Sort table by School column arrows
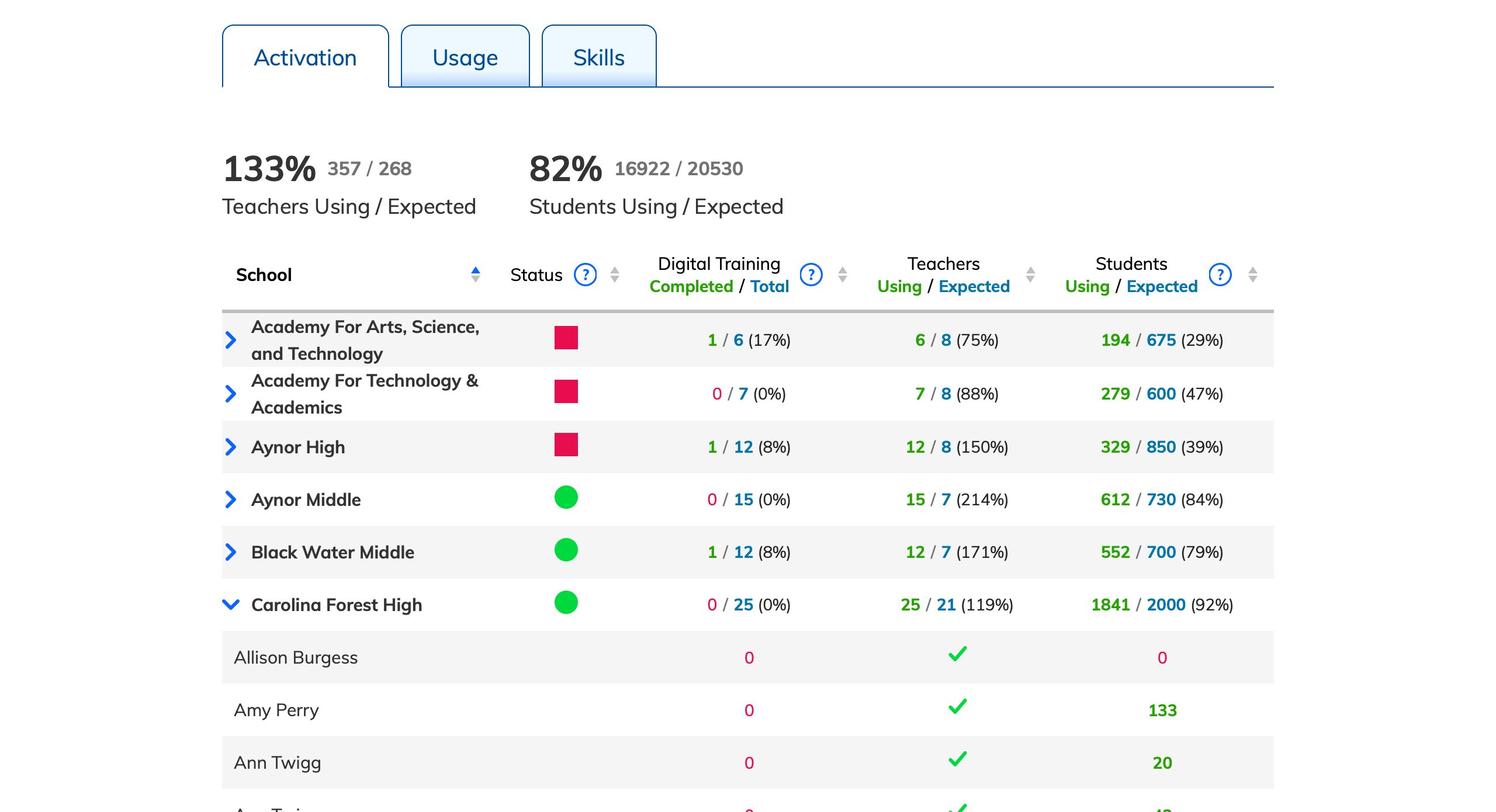Screen dimensions: 1496x812 476,275
